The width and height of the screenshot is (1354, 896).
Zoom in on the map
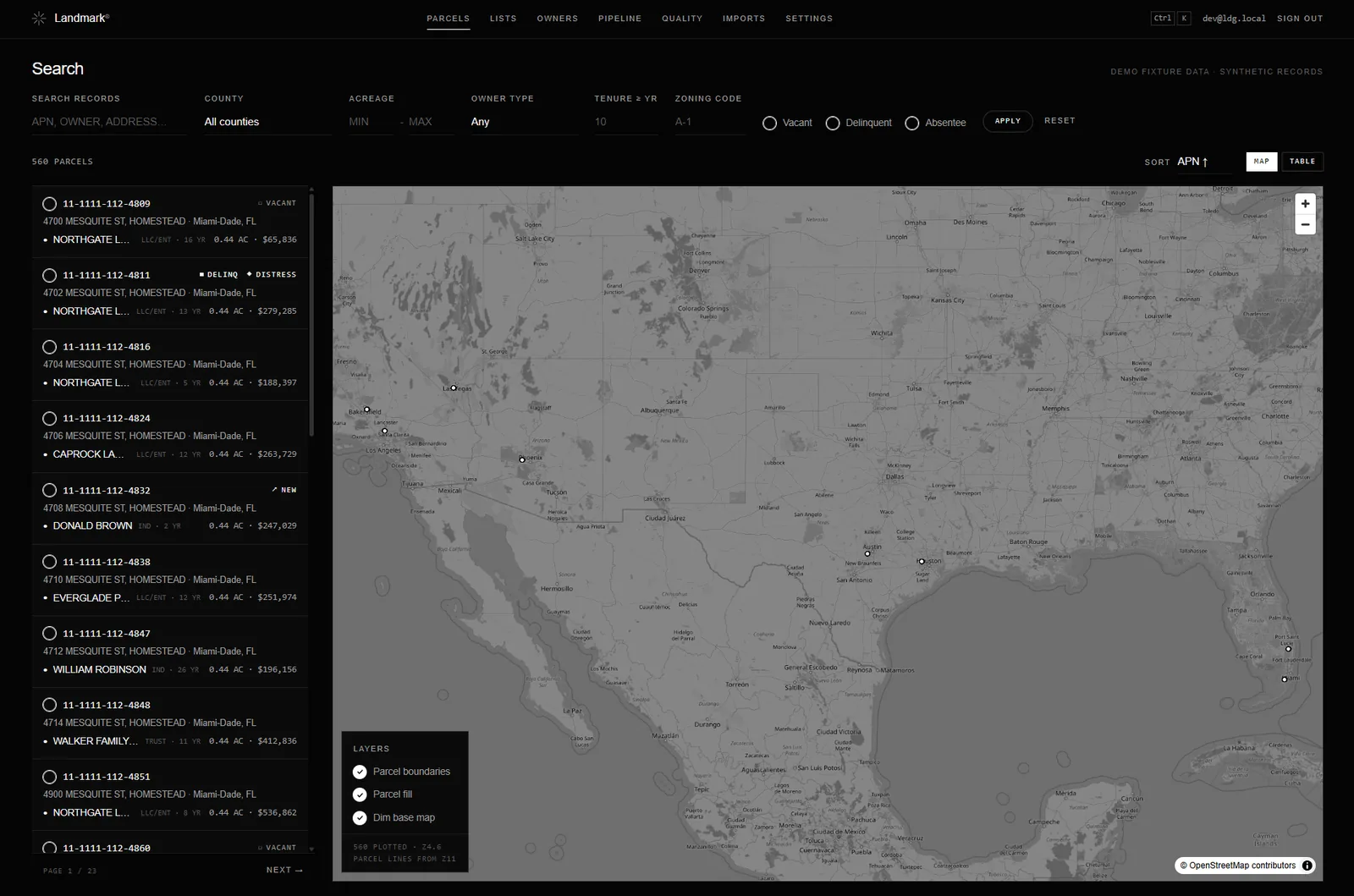click(1305, 204)
